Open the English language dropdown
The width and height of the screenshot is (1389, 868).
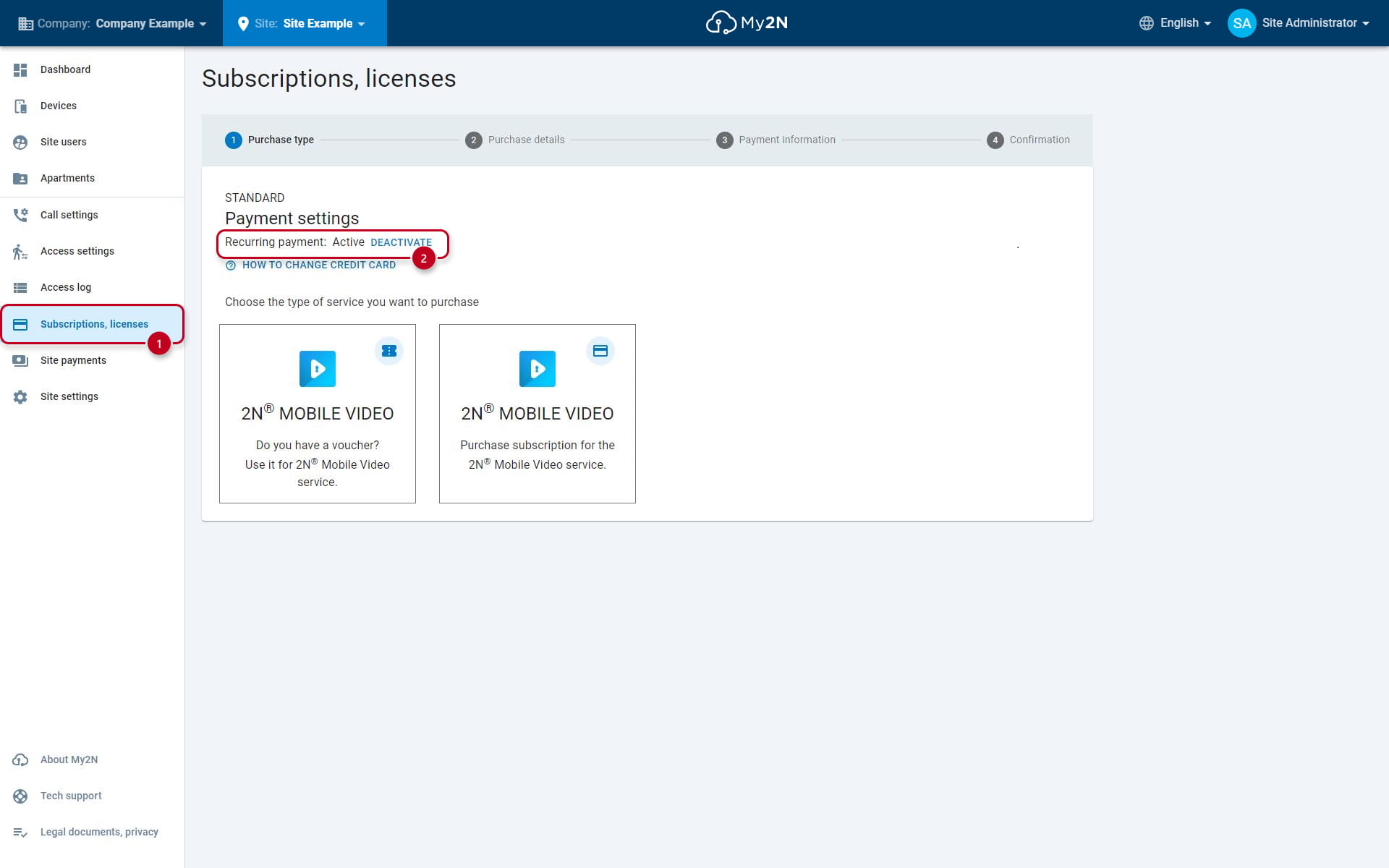[1175, 23]
